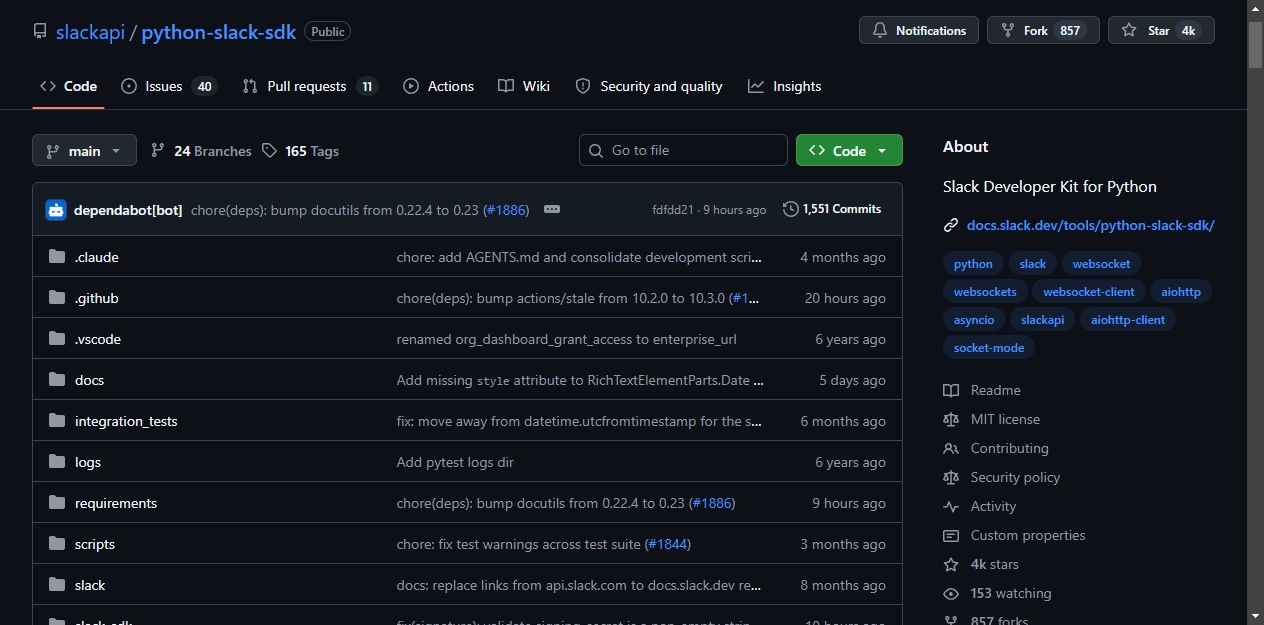View 24 Branches

coord(201,151)
